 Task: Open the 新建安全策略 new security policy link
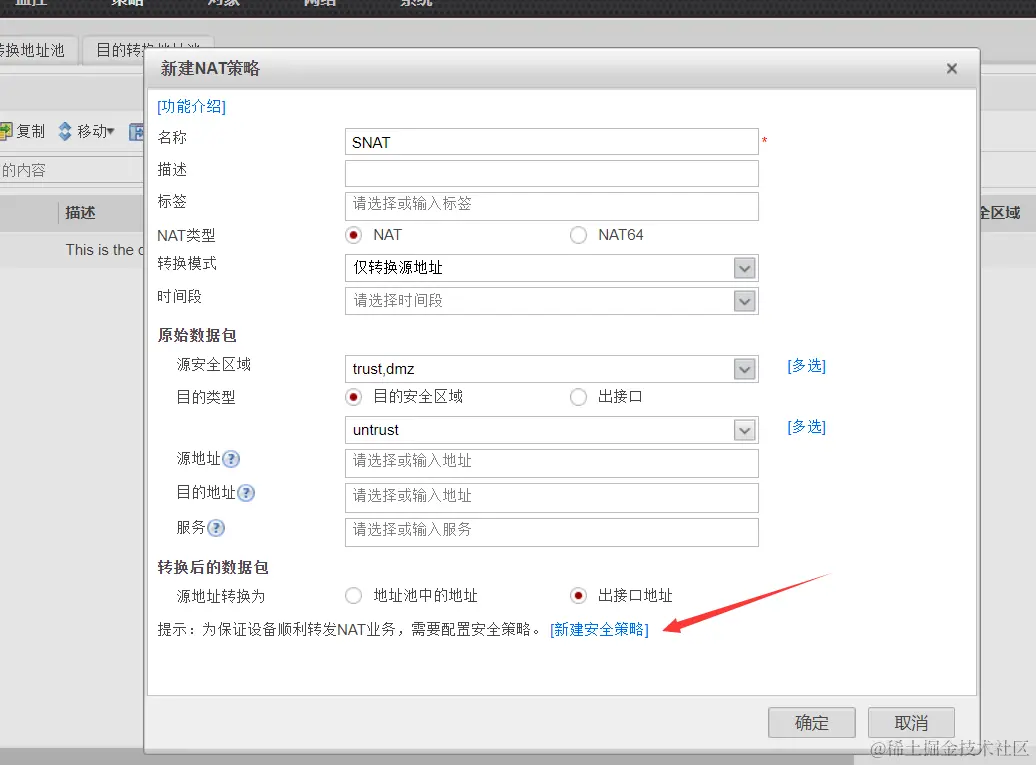pyautogui.click(x=599, y=630)
